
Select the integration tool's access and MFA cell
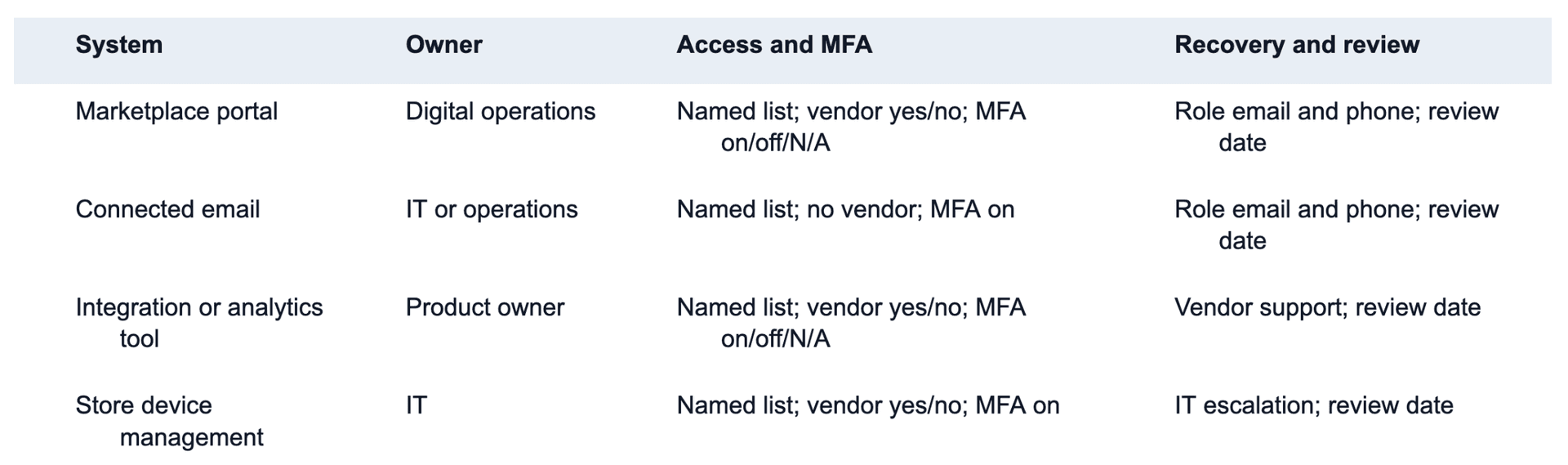[851, 323]
